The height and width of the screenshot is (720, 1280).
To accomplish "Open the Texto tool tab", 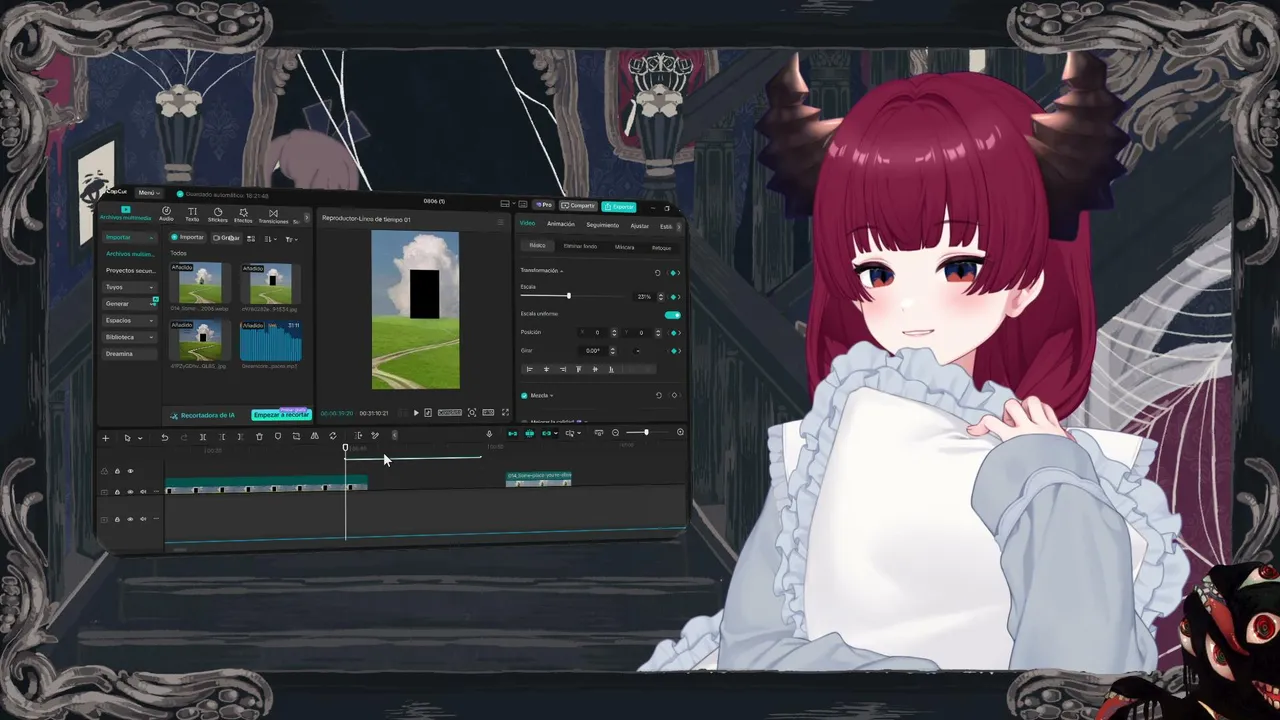I will click(x=192, y=214).
